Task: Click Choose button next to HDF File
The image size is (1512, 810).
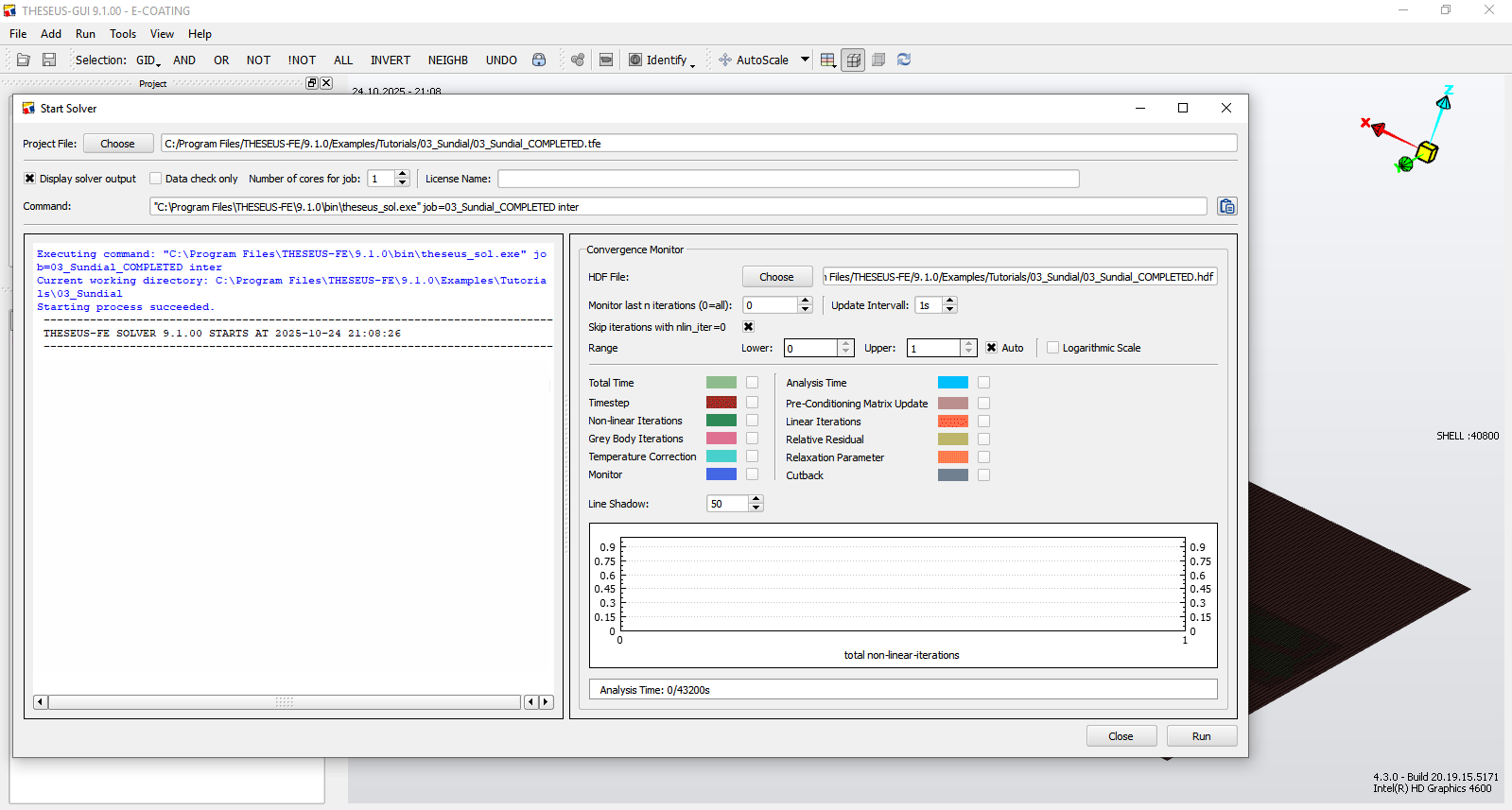Action: point(776,277)
